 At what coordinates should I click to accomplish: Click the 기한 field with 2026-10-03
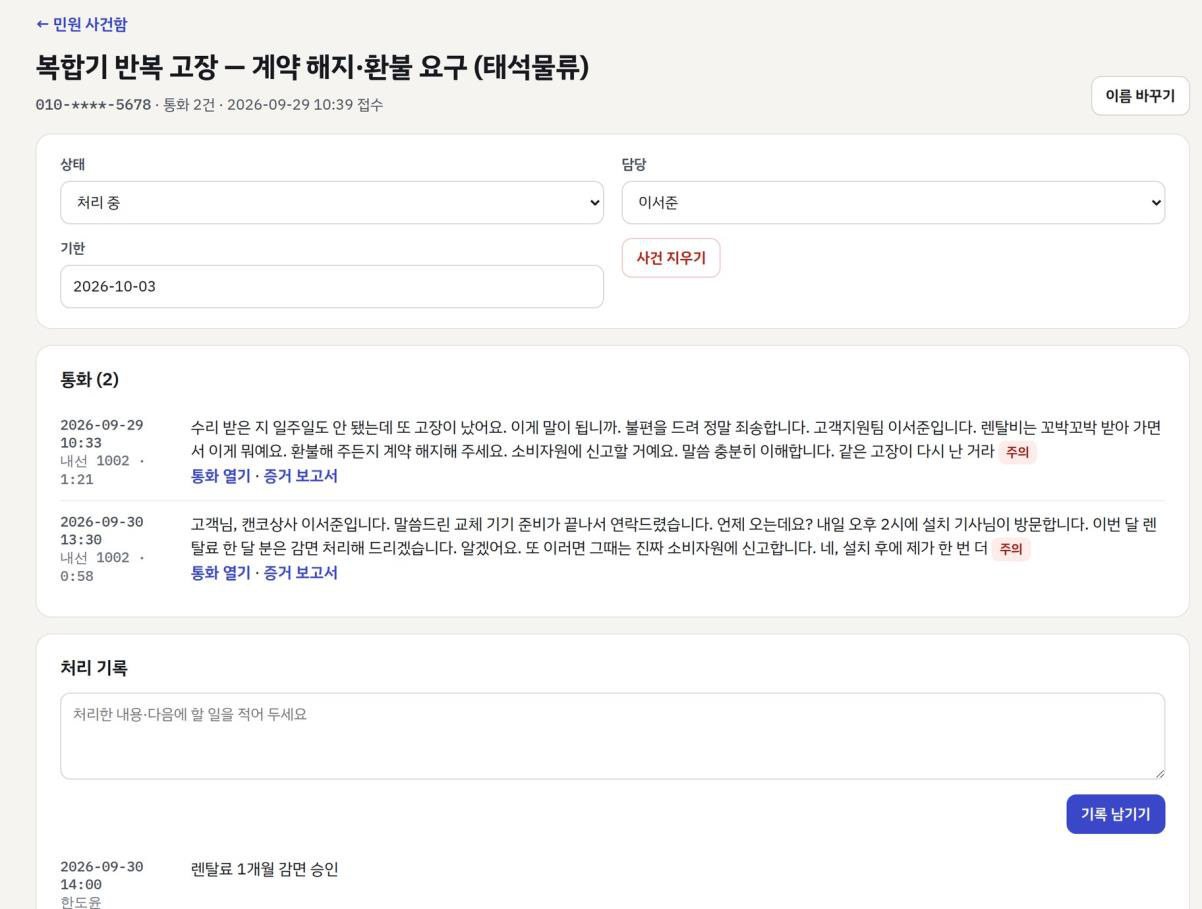point(332,286)
